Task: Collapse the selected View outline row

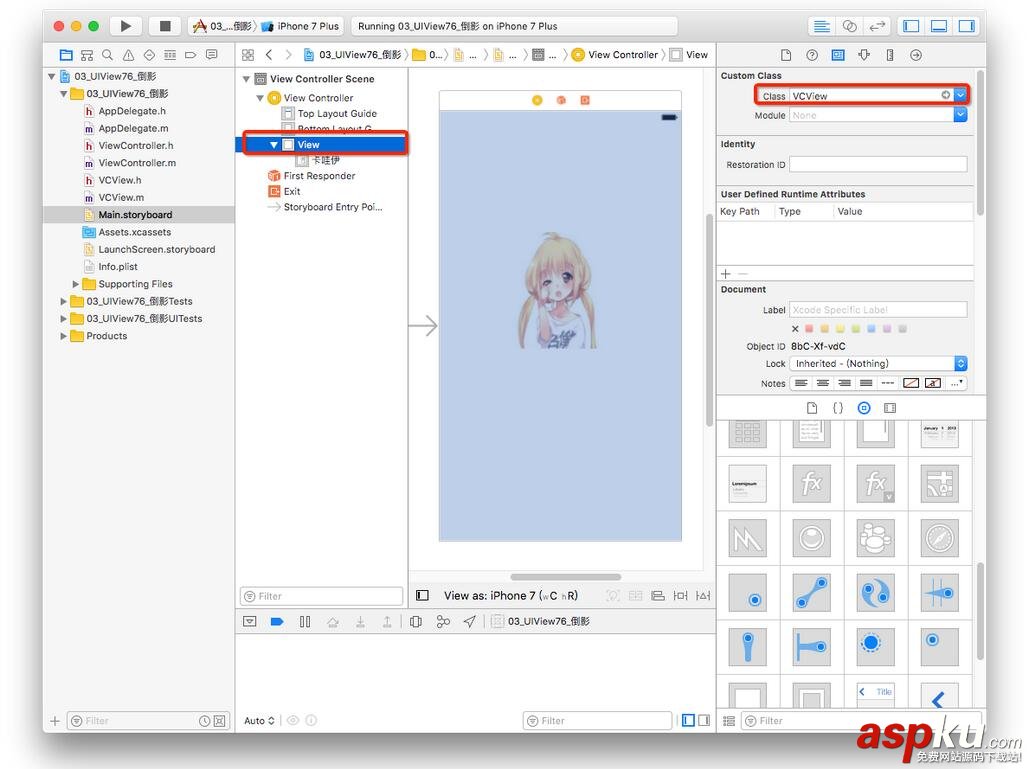Action: point(274,145)
